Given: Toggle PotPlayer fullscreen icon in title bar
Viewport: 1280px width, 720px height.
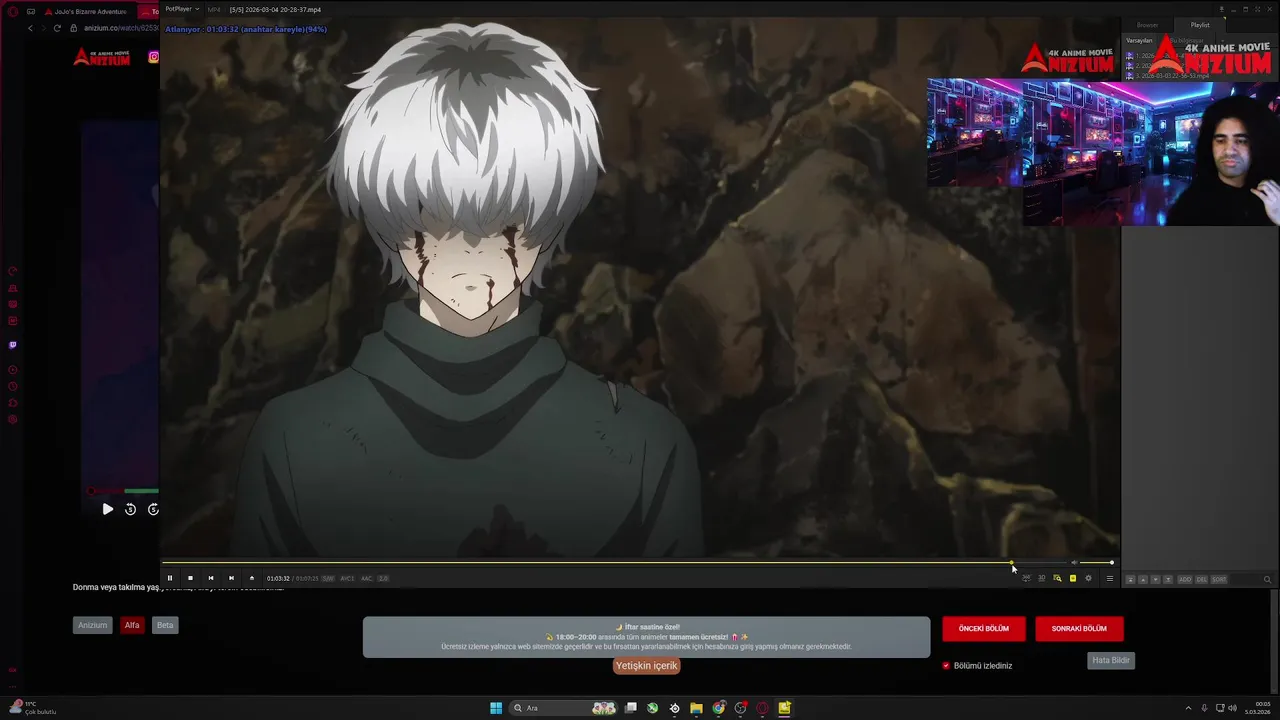Looking at the screenshot, I should [1259, 9].
